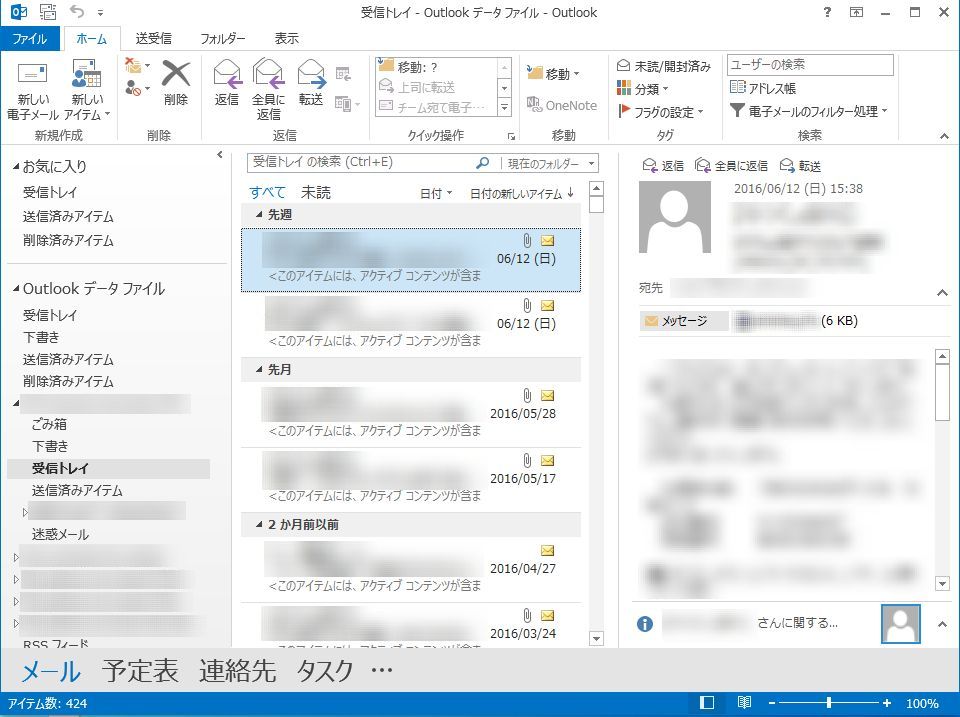Image resolution: width=960 pixels, height=717 pixels.
Task: Open the 新しいアイテム menu
Action: 87,91
